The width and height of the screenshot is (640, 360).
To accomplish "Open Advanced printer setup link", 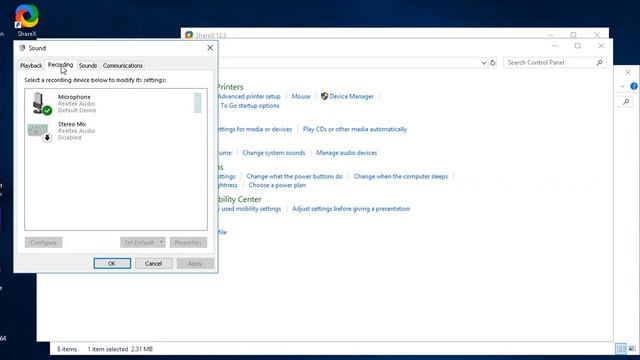I will (x=249, y=96).
